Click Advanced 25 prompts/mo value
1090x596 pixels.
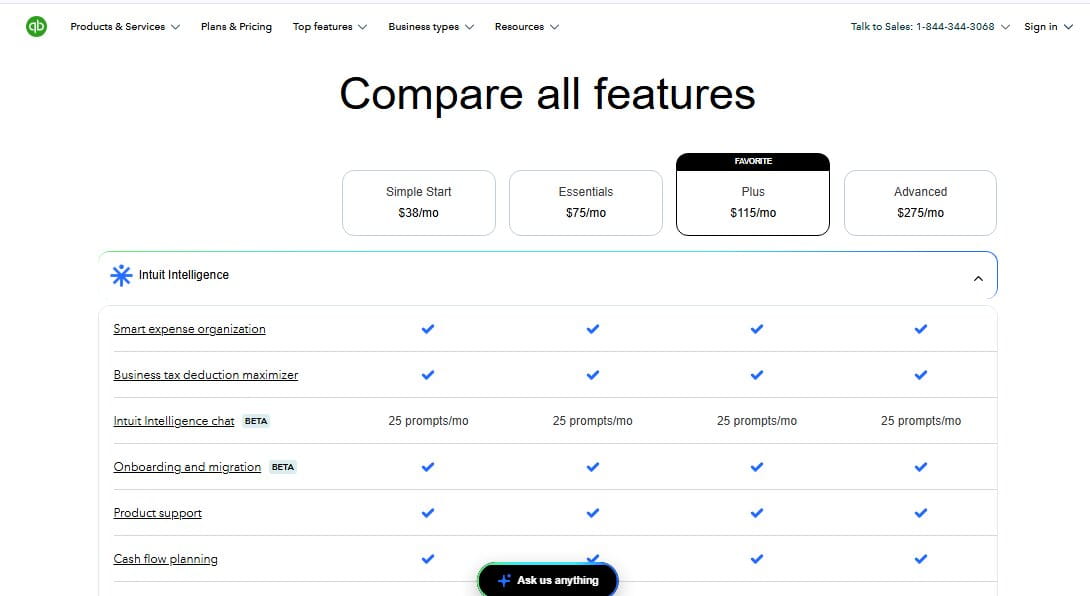click(x=920, y=421)
